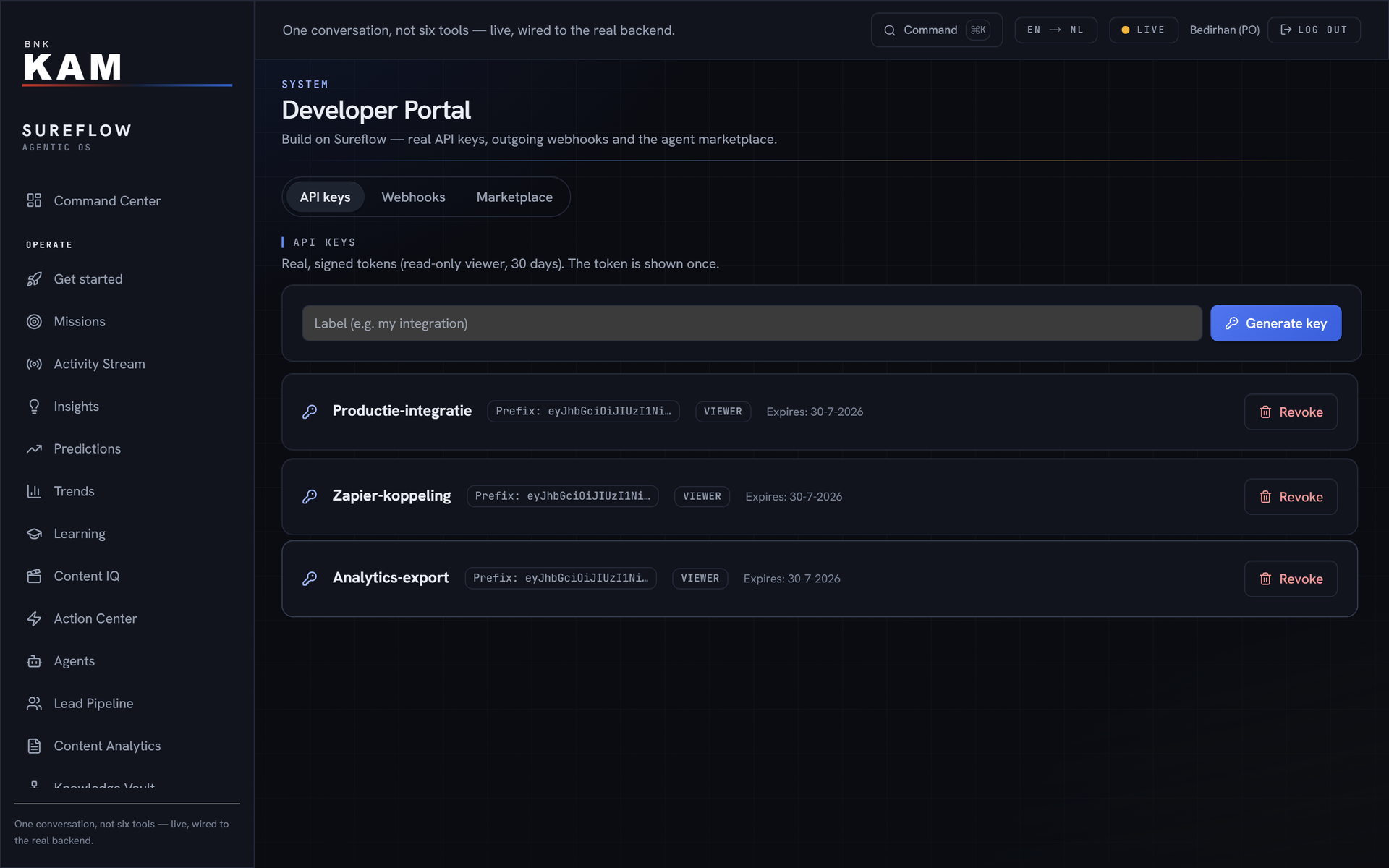Click the Activity Stream broadcast icon
This screenshot has width=1389, height=868.
34,364
